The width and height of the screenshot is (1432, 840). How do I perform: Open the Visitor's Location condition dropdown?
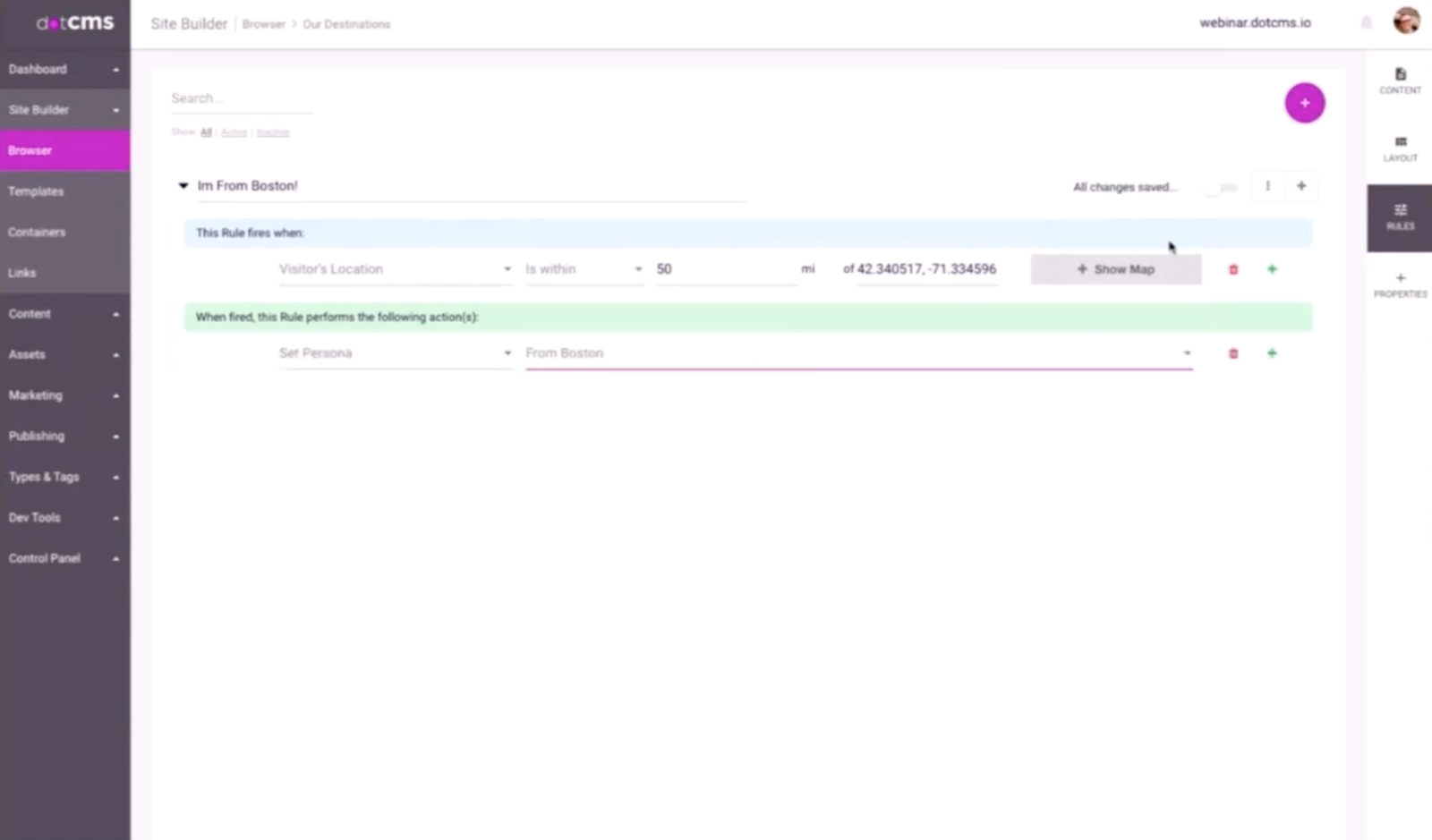tap(395, 269)
